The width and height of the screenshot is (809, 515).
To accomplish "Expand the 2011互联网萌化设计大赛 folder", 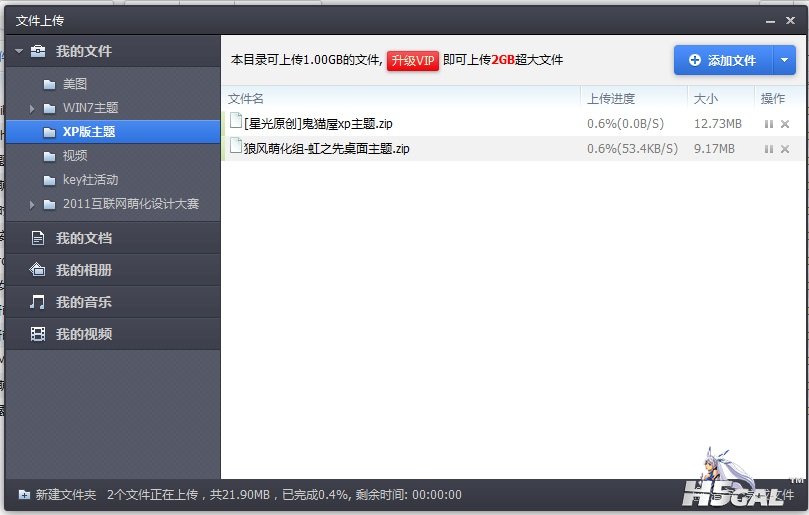I will coord(32,204).
